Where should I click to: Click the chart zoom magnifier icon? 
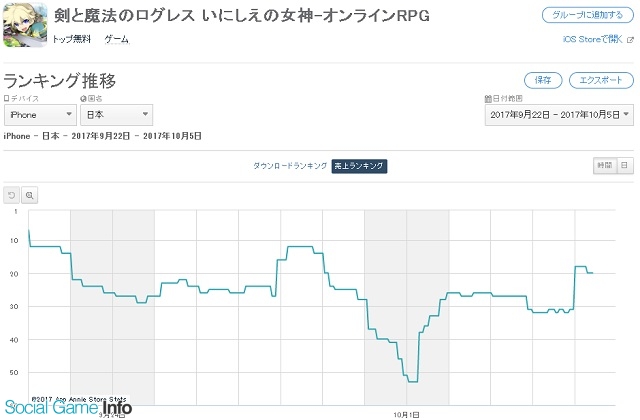29,195
